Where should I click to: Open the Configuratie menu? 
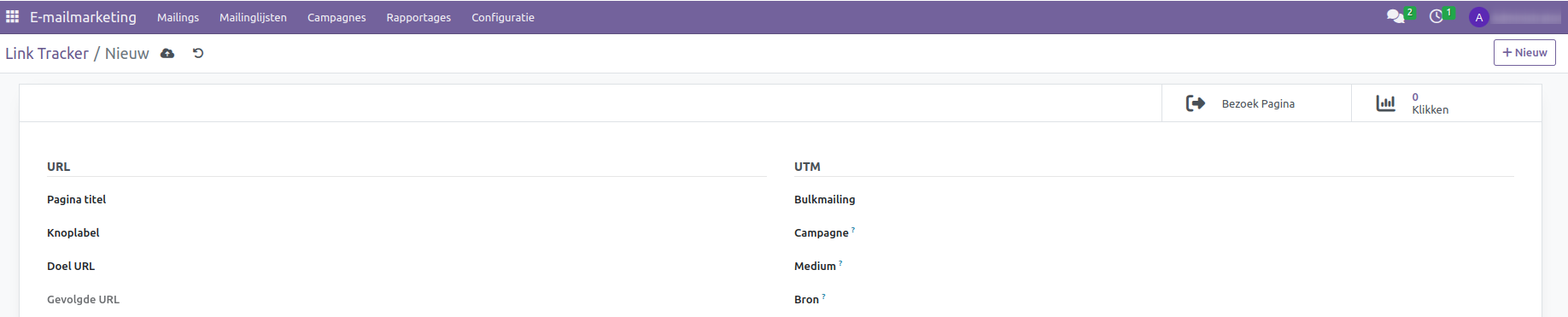click(503, 17)
